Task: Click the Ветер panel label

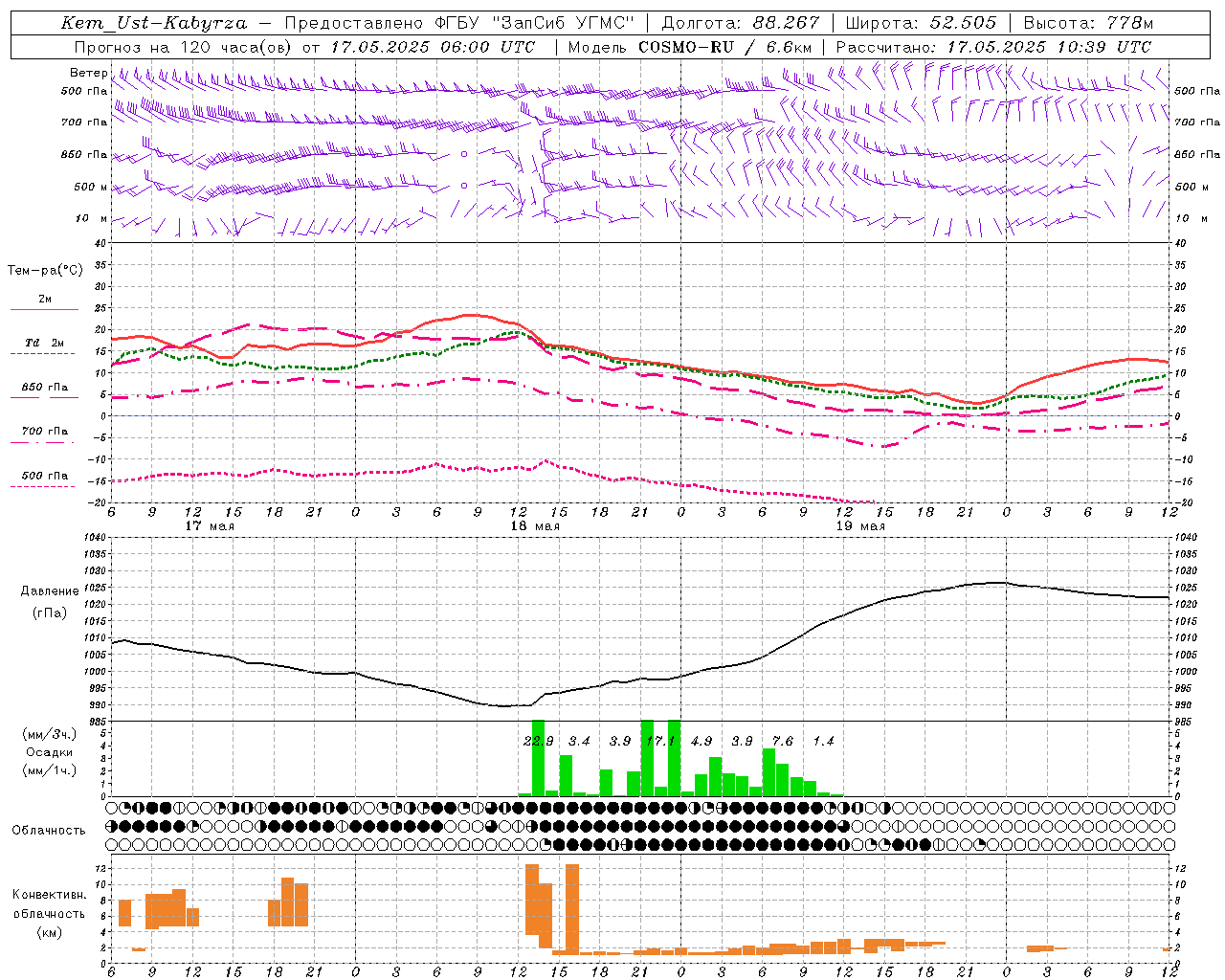Action: (x=88, y=73)
